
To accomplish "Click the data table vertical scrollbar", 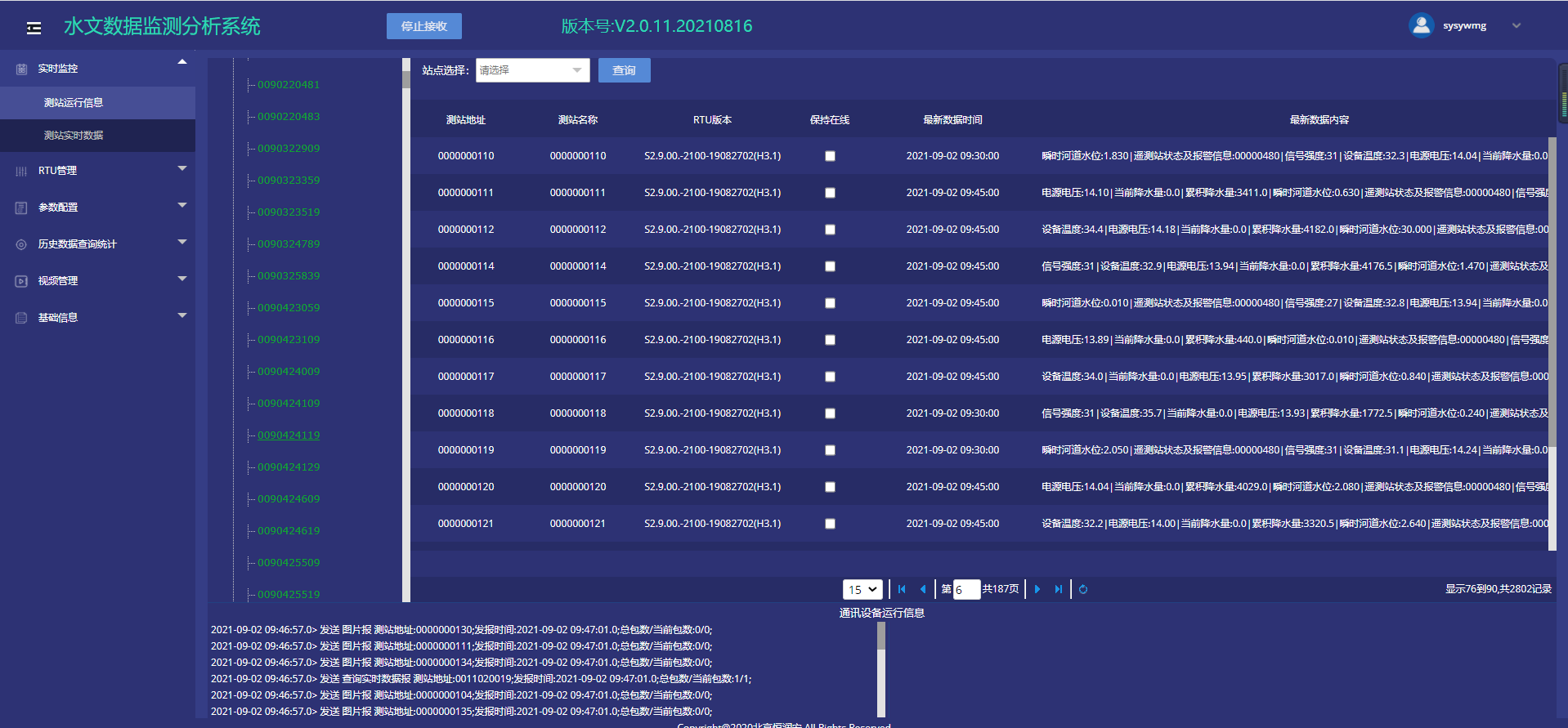I will point(1552,344).
